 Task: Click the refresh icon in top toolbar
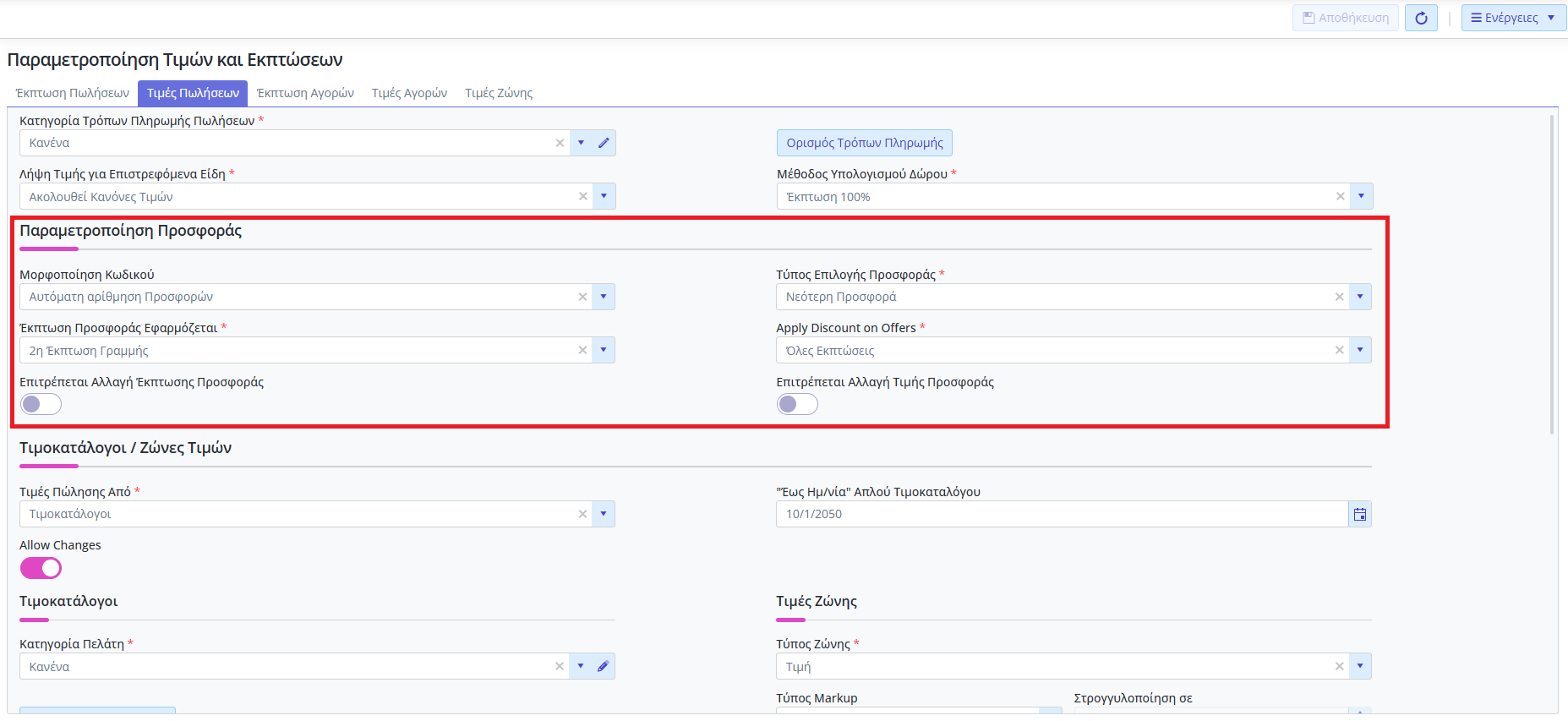click(1421, 18)
